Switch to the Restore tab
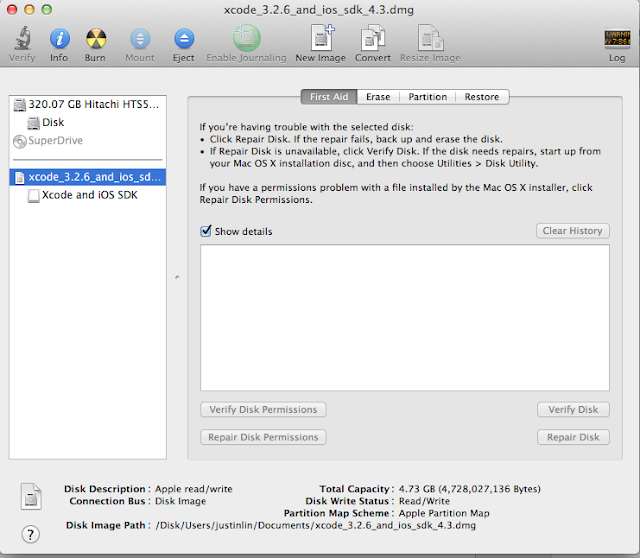The height and width of the screenshot is (558, 640). 482,97
